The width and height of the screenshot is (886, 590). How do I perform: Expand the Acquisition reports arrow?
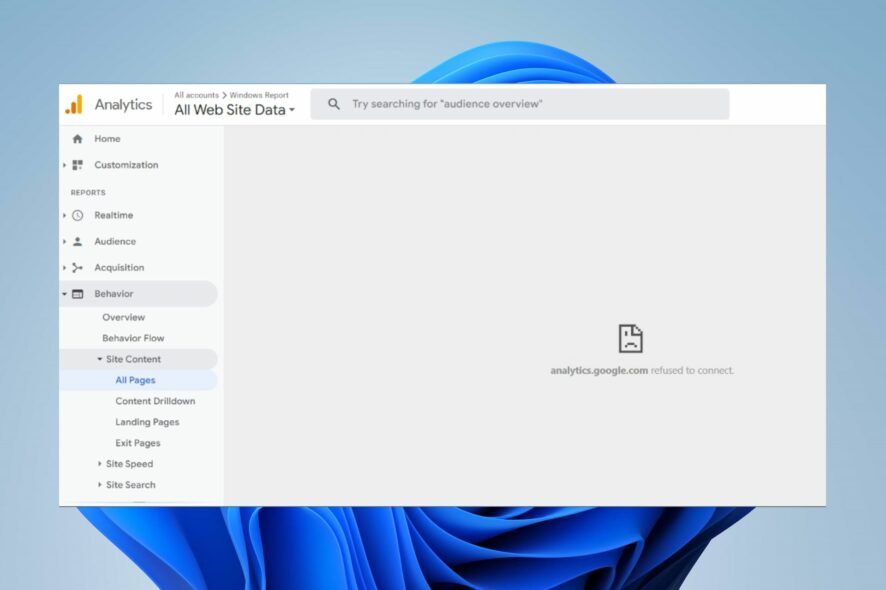(x=64, y=267)
